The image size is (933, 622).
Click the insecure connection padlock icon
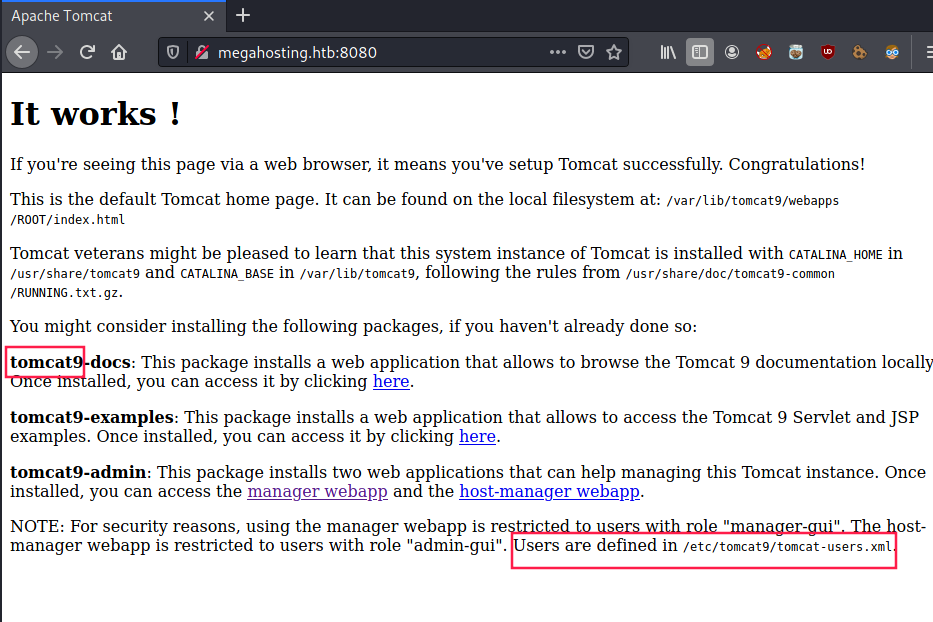(200, 52)
